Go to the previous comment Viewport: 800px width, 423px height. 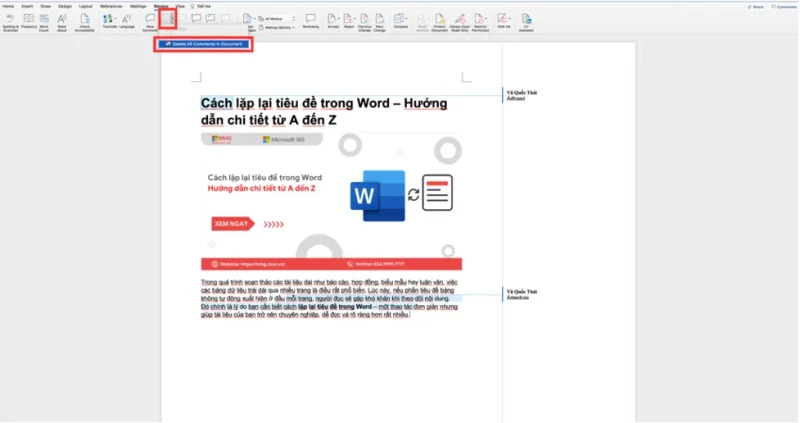[x=196, y=19]
